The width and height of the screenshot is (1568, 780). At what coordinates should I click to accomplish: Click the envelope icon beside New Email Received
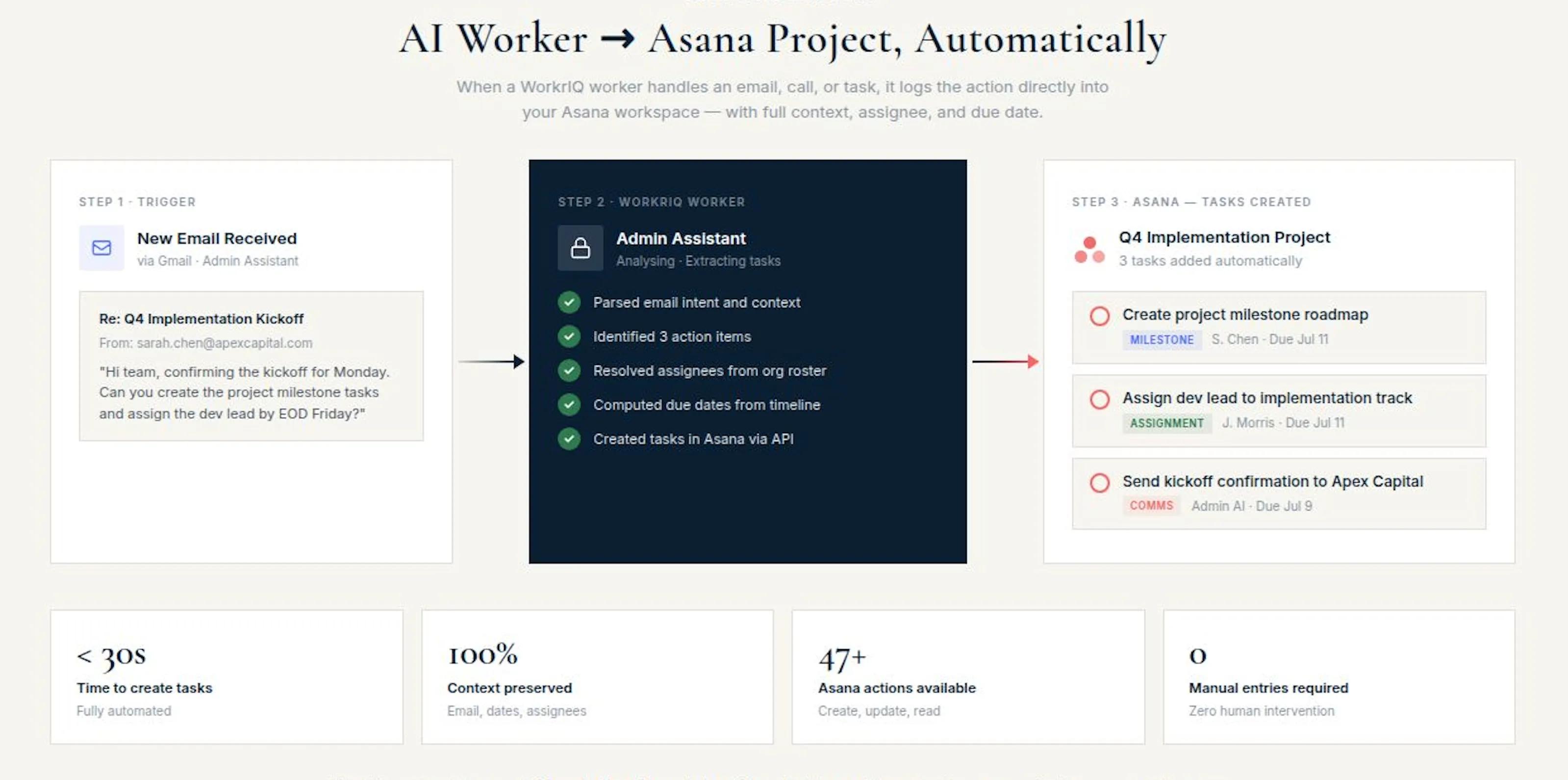(101, 248)
